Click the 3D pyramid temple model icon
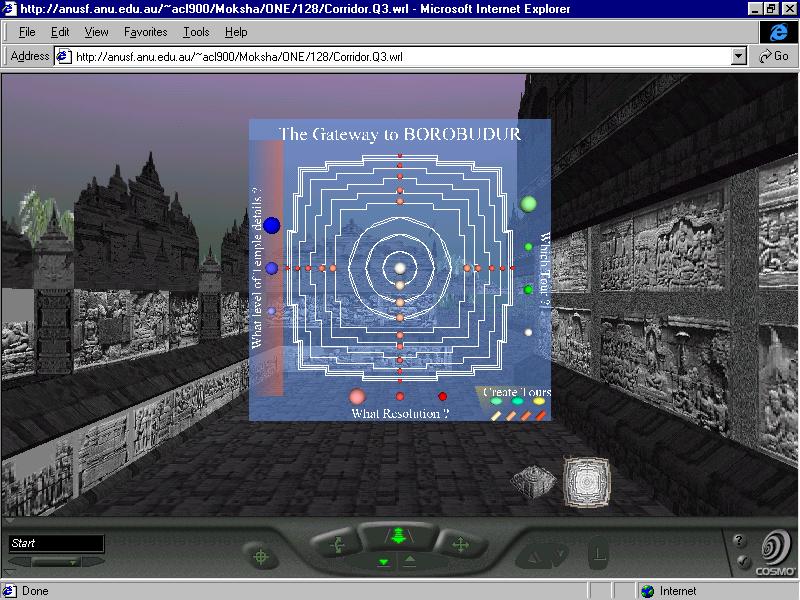 pos(531,481)
